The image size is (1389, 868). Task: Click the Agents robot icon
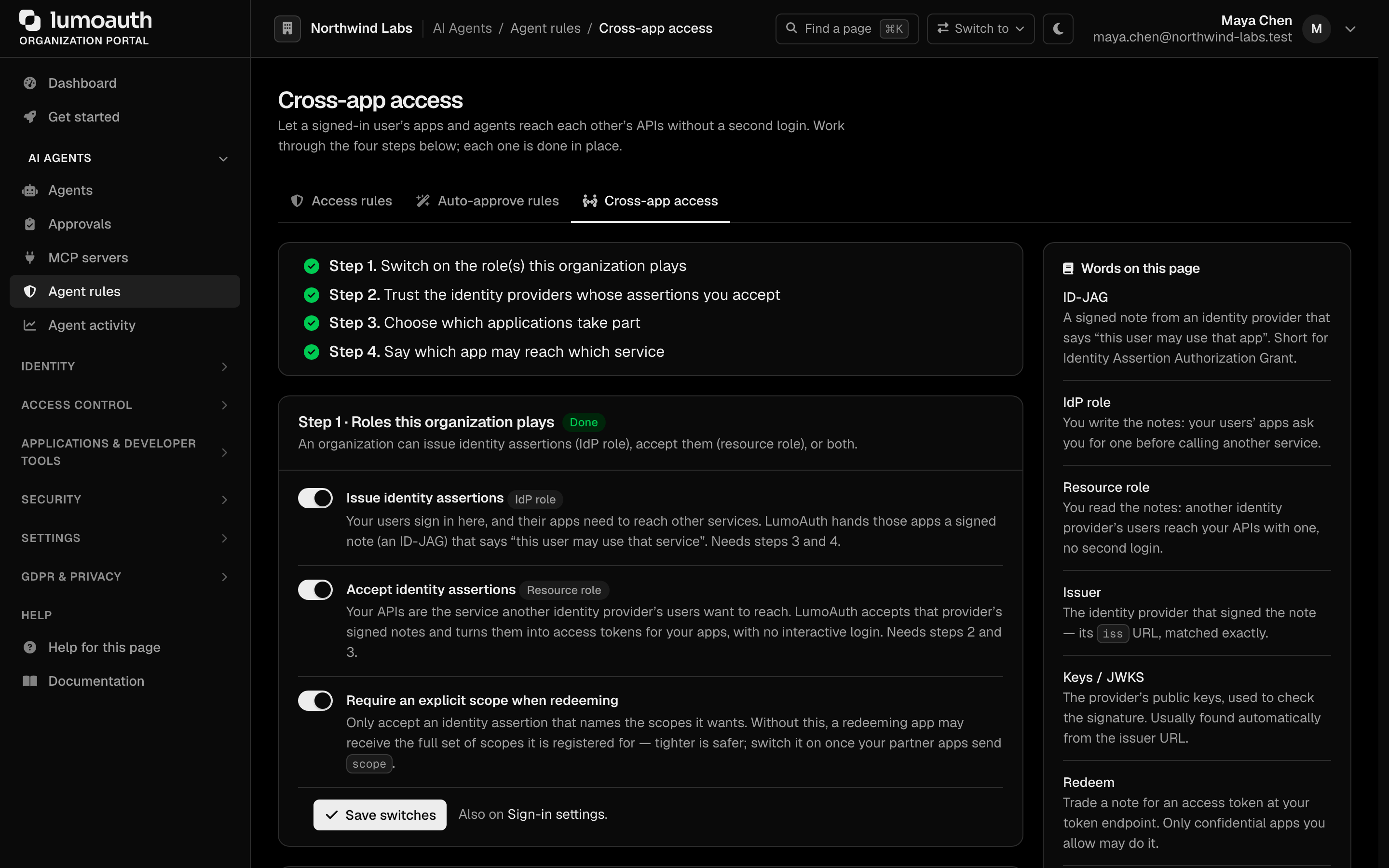pos(30,190)
